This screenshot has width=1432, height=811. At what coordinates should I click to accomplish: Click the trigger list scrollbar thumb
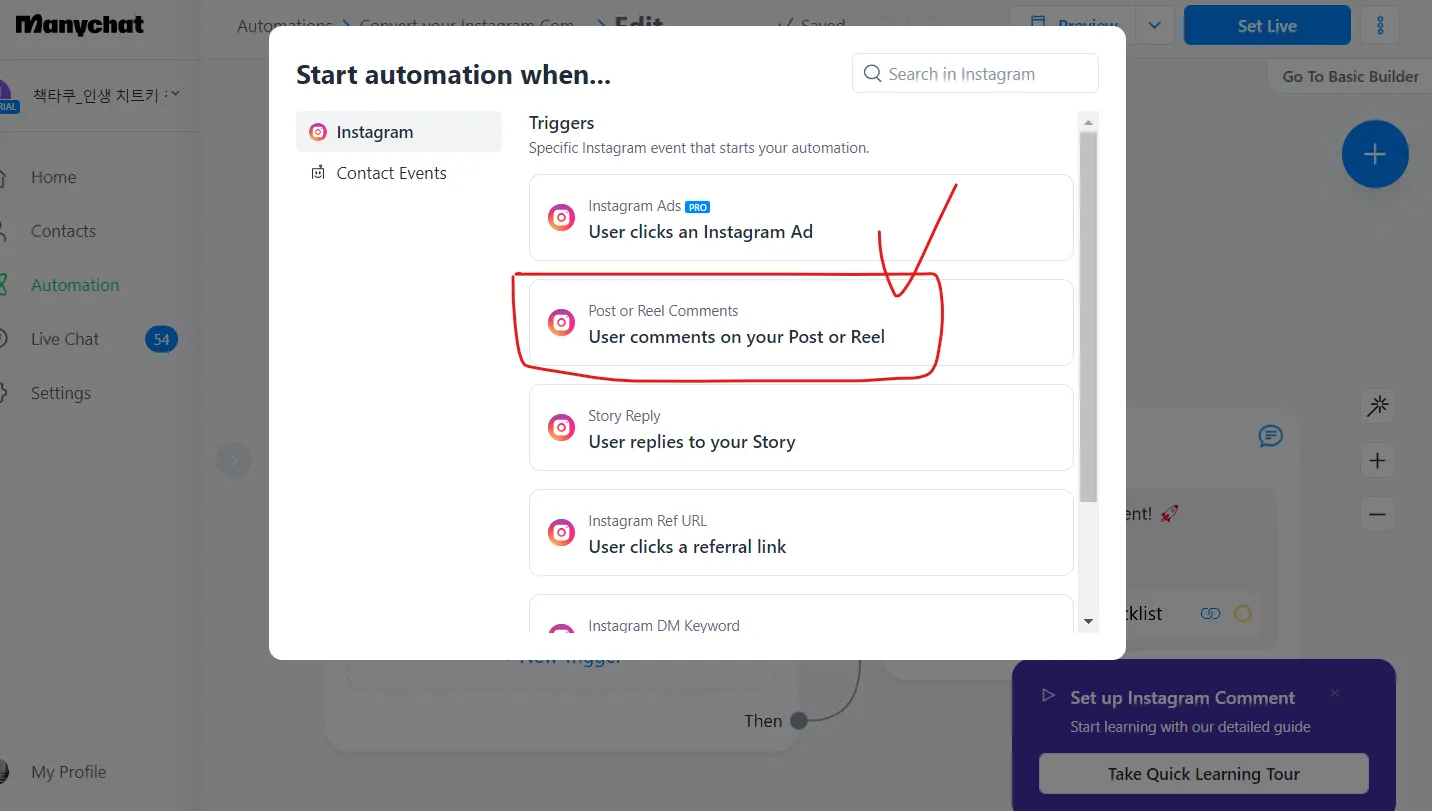click(1089, 316)
